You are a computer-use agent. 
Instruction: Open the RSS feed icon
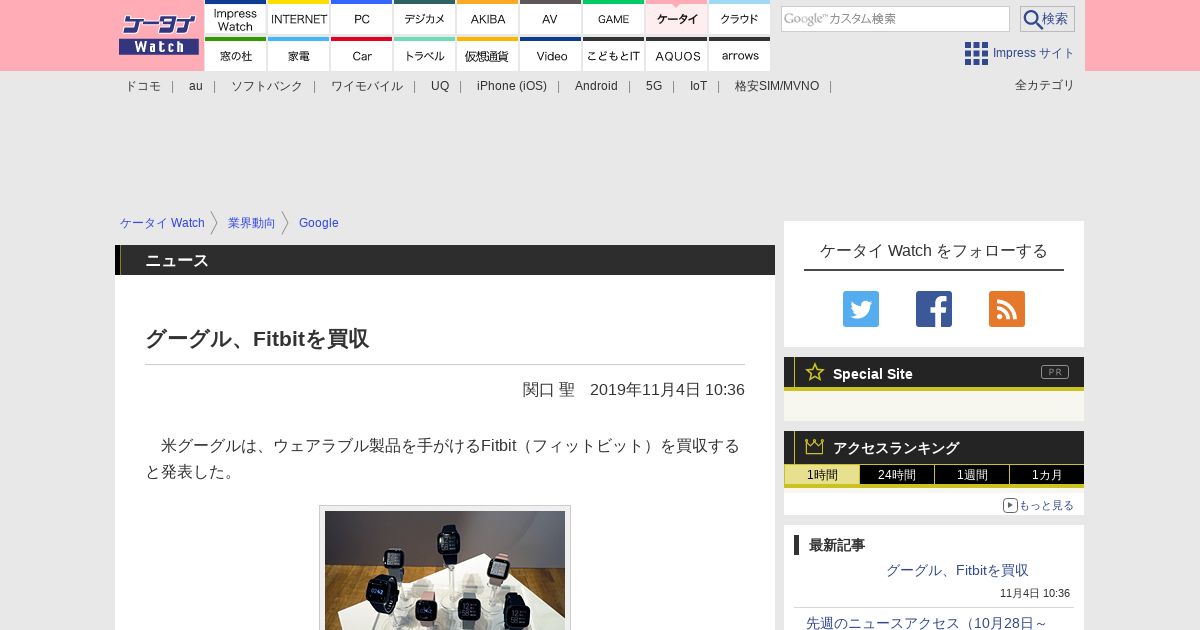(x=1007, y=309)
